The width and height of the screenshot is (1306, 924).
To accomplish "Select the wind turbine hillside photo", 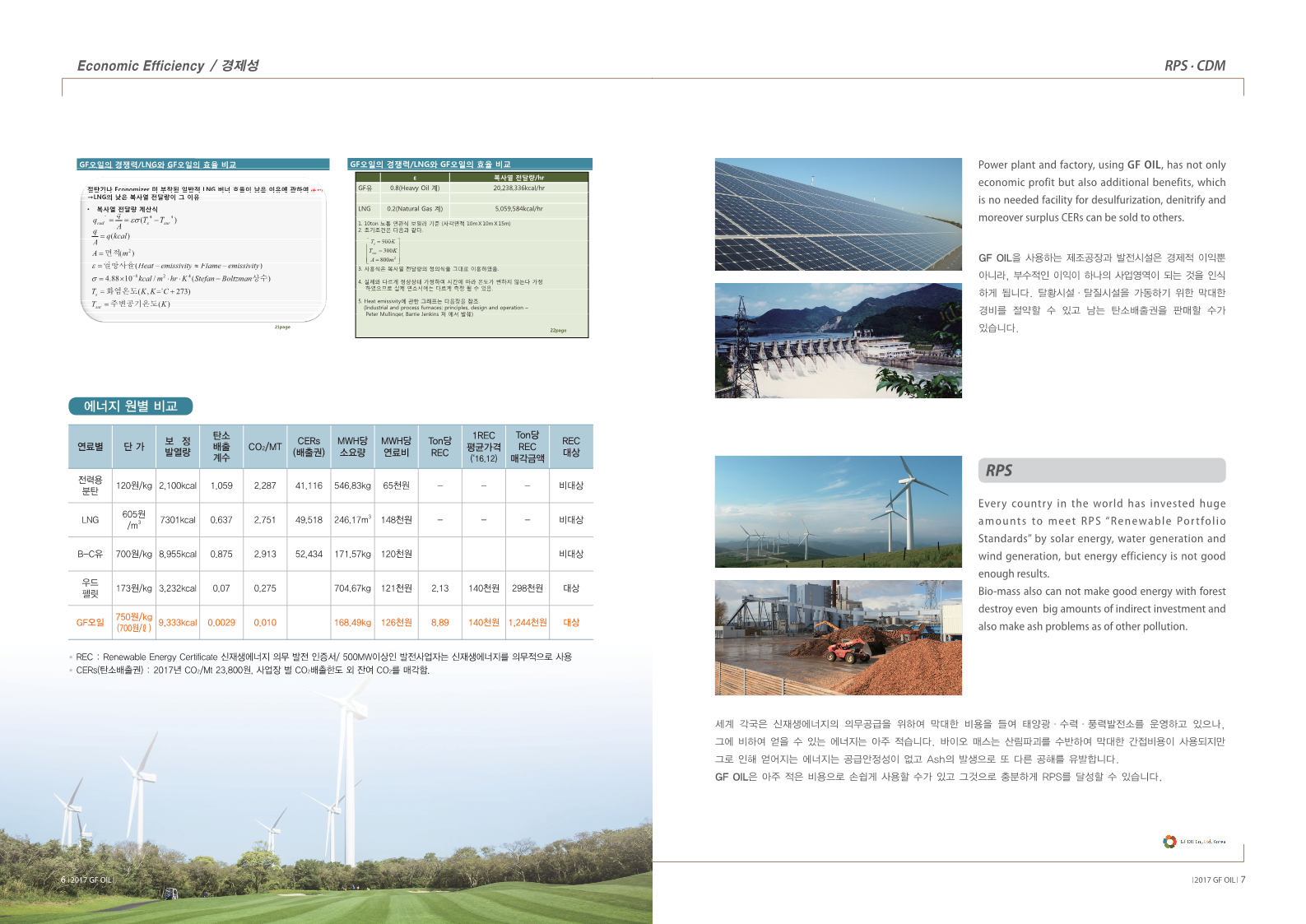I will pyautogui.click(x=838, y=512).
